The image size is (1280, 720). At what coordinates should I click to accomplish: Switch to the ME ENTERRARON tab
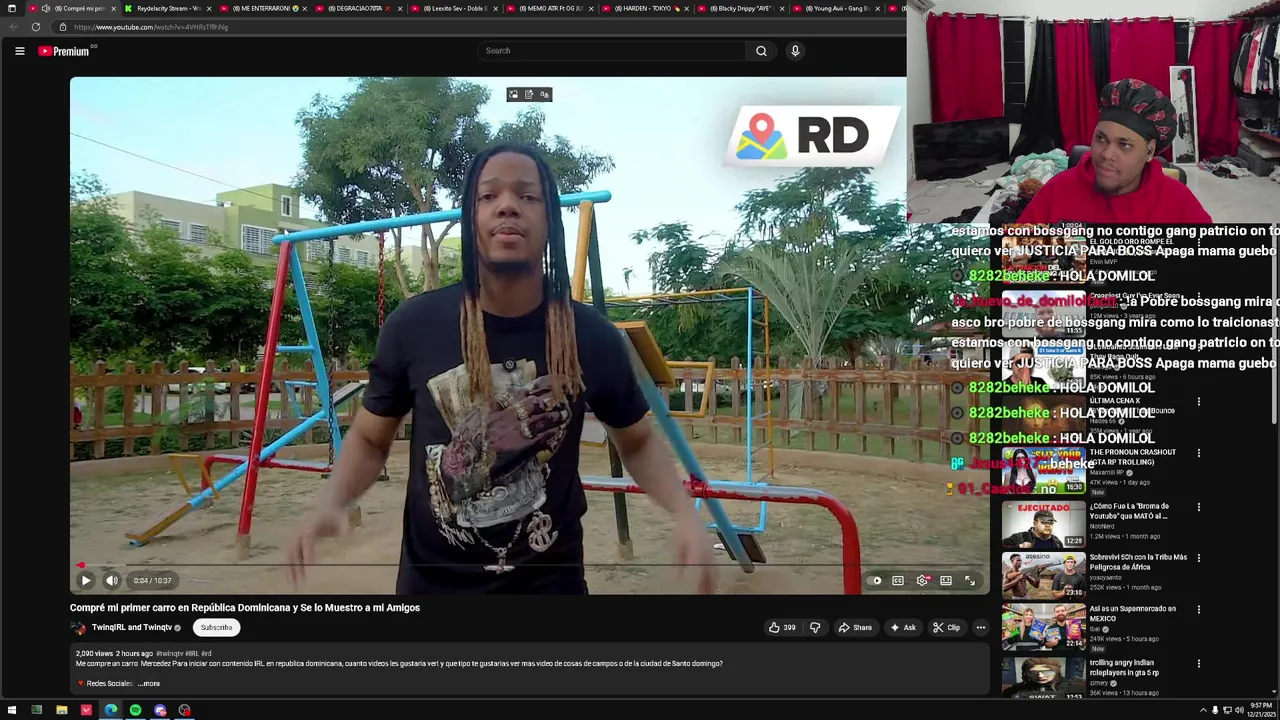click(x=264, y=8)
